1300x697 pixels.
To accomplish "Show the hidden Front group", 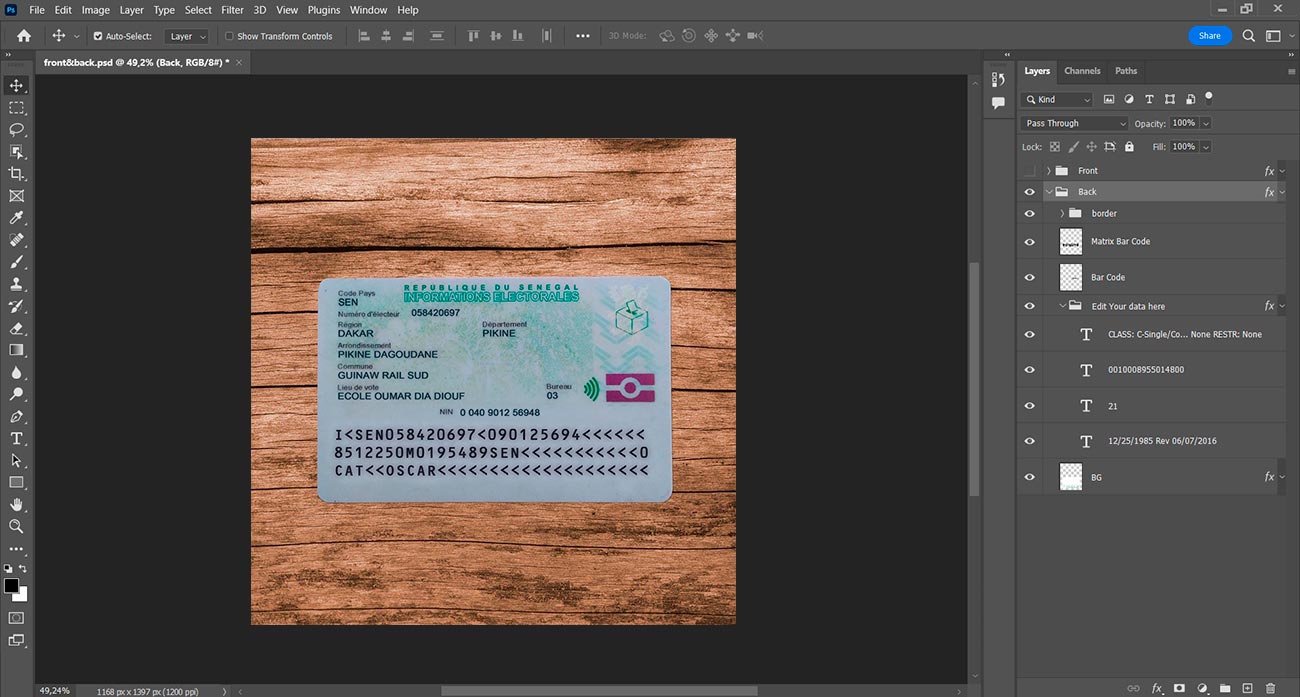I will 1030,171.
